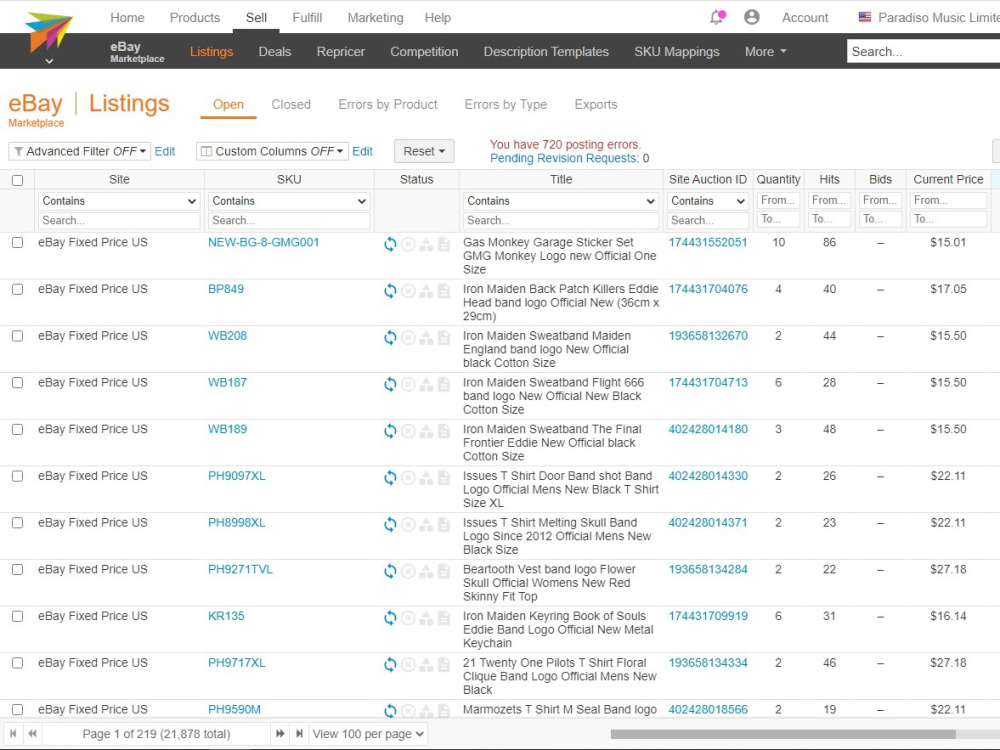Click hierarchy icon for WB189 row
The width and height of the screenshot is (1000, 750).
coord(426,430)
